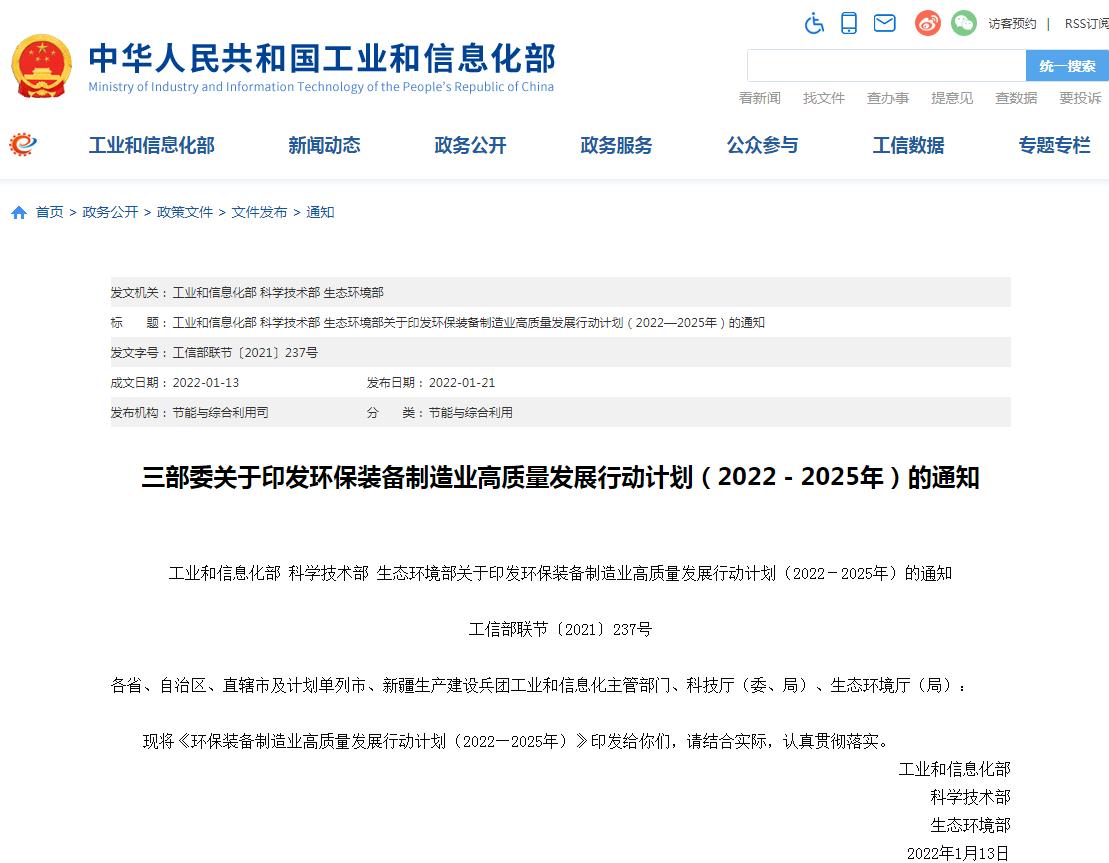Click the home icon in the breadcrumb
The height and width of the screenshot is (863, 1109).
click(19, 212)
